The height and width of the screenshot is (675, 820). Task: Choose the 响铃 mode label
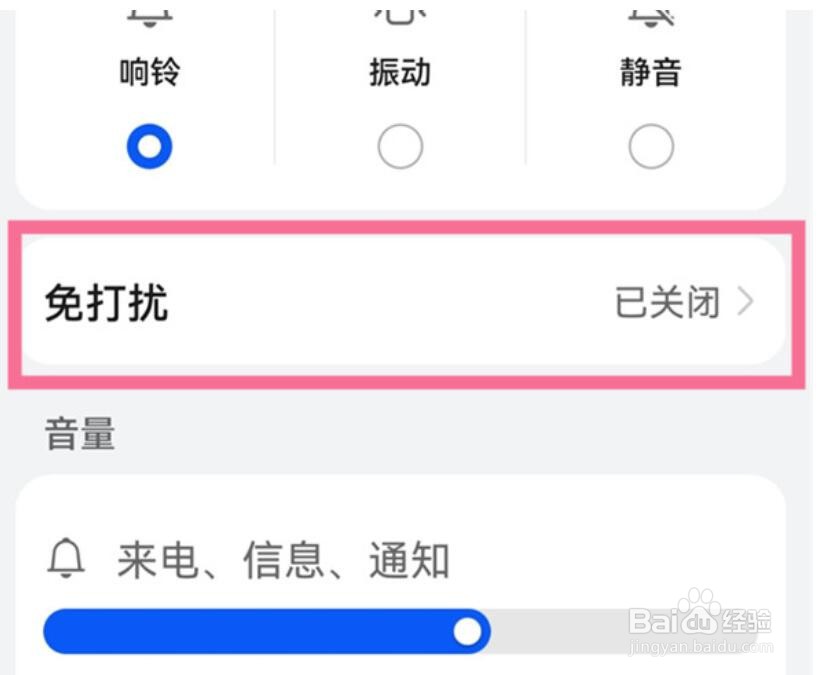point(149,74)
